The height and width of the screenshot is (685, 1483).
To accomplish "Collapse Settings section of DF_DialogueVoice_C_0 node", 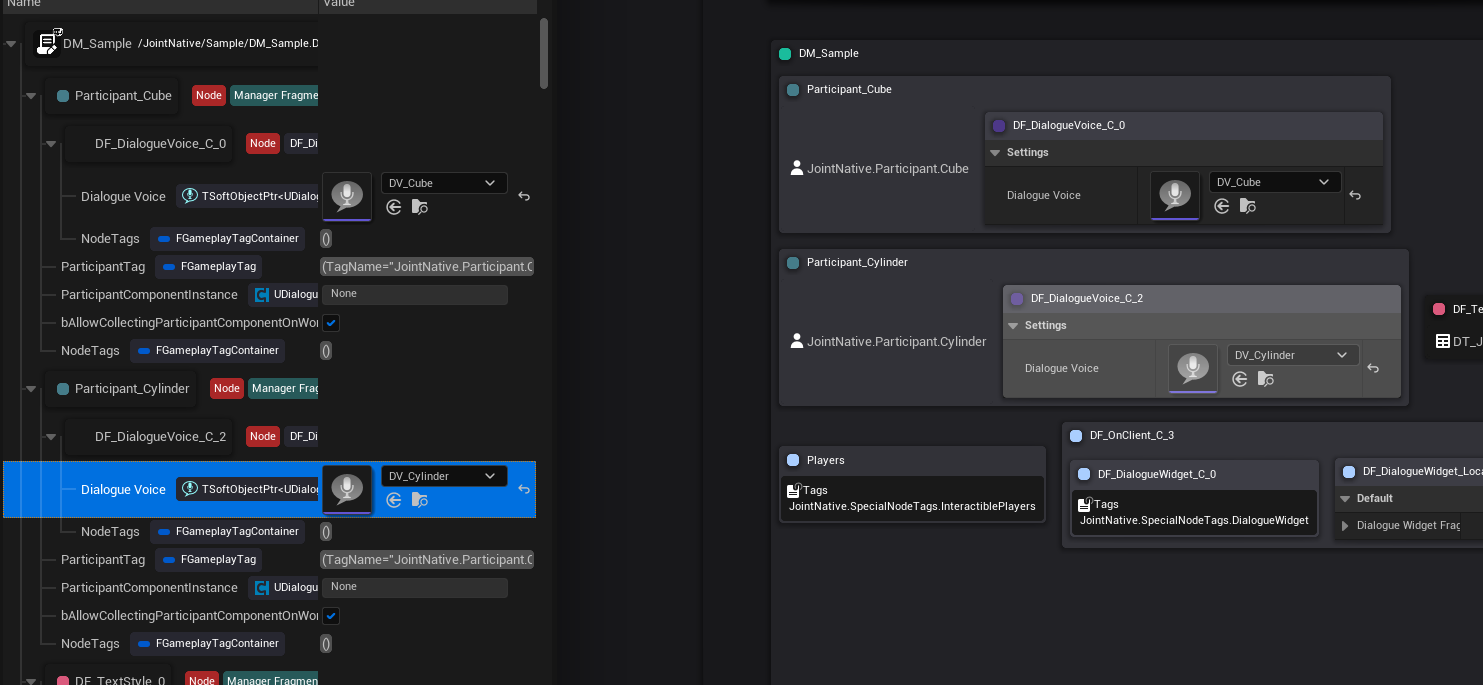I will 995,153.
